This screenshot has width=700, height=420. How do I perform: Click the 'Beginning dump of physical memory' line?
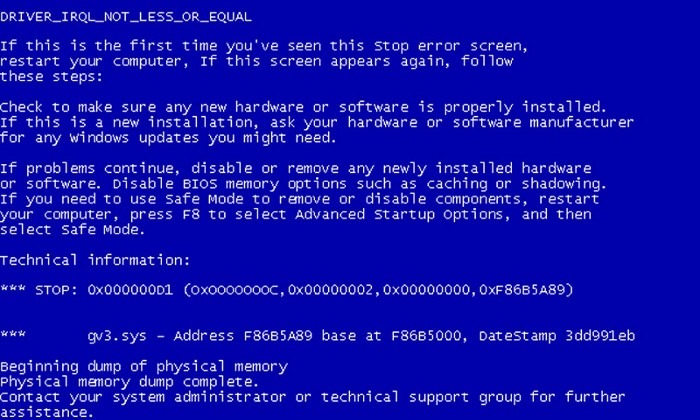(144, 367)
